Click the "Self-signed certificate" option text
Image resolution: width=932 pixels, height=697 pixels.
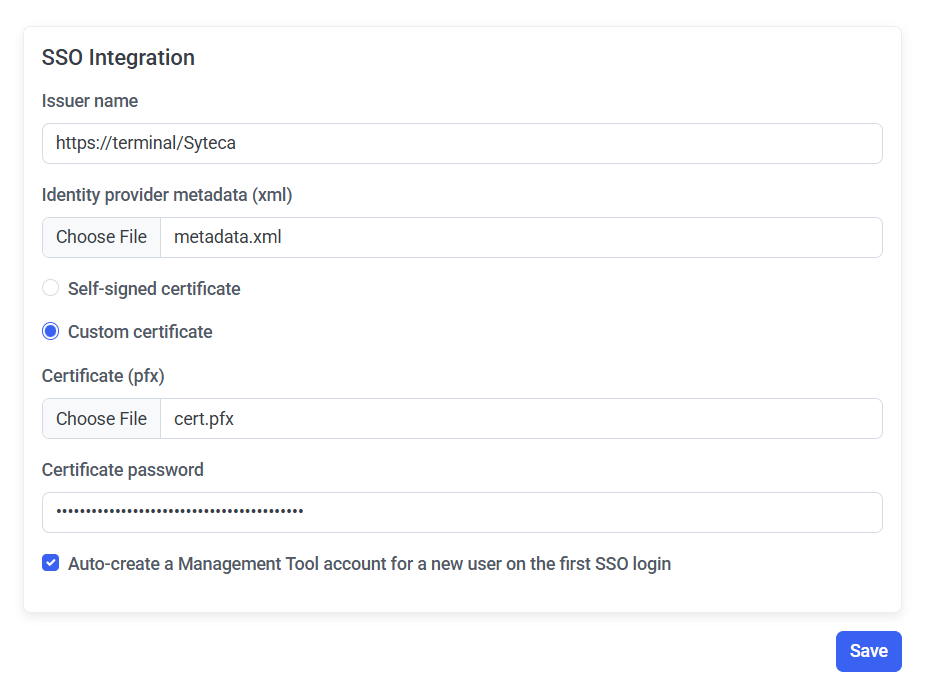[x=154, y=288]
